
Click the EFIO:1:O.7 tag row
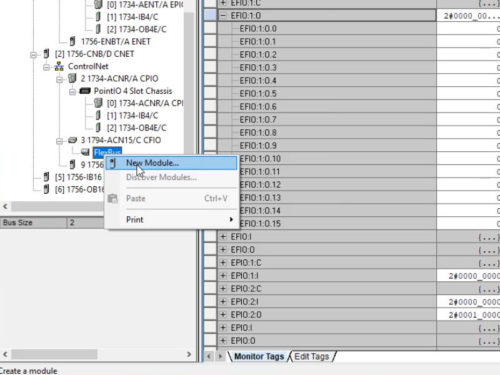(x=327, y=120)
